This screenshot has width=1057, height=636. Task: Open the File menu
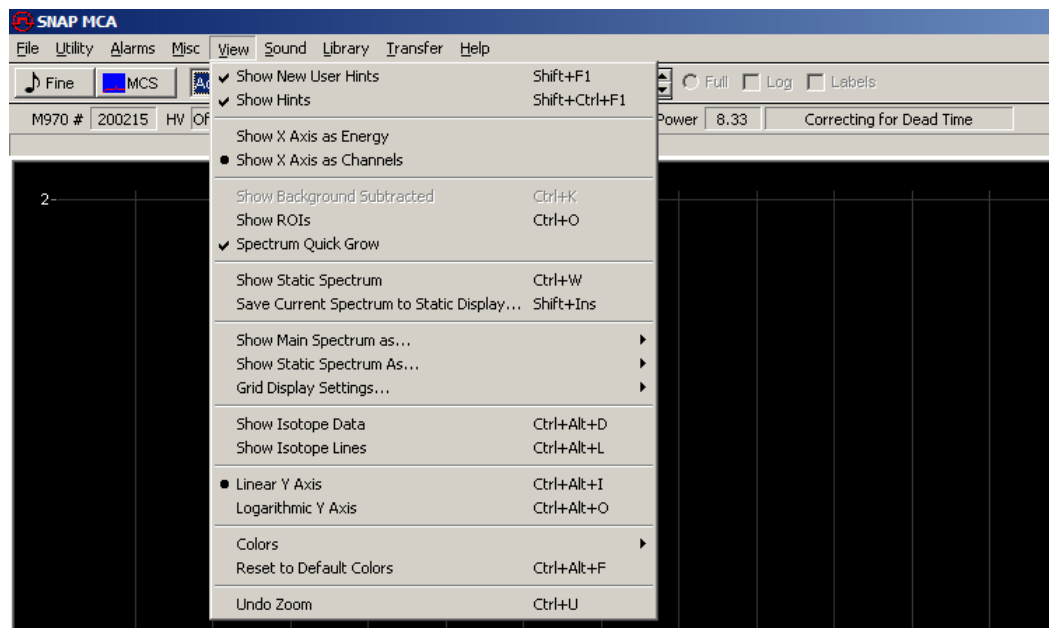28,49
